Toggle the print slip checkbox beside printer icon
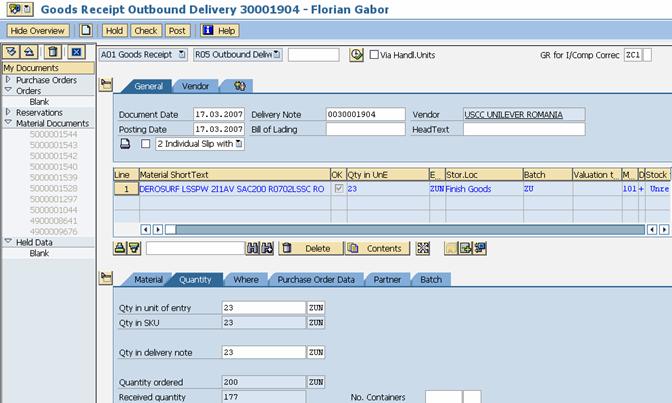672x403 pixels. pyautogui.click(x=146, y=144)
